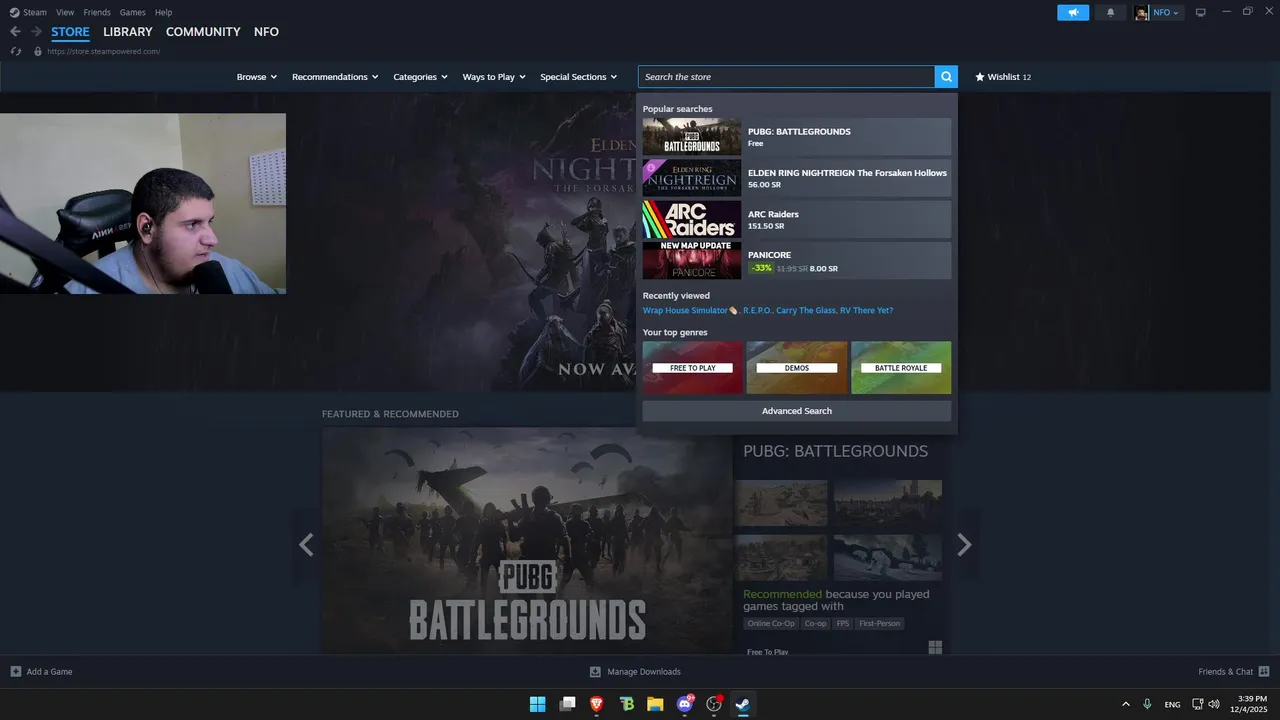Click the profile avatar picture
The height and width of the screenshot is (720, 1280).
[x=1141, y=13]
